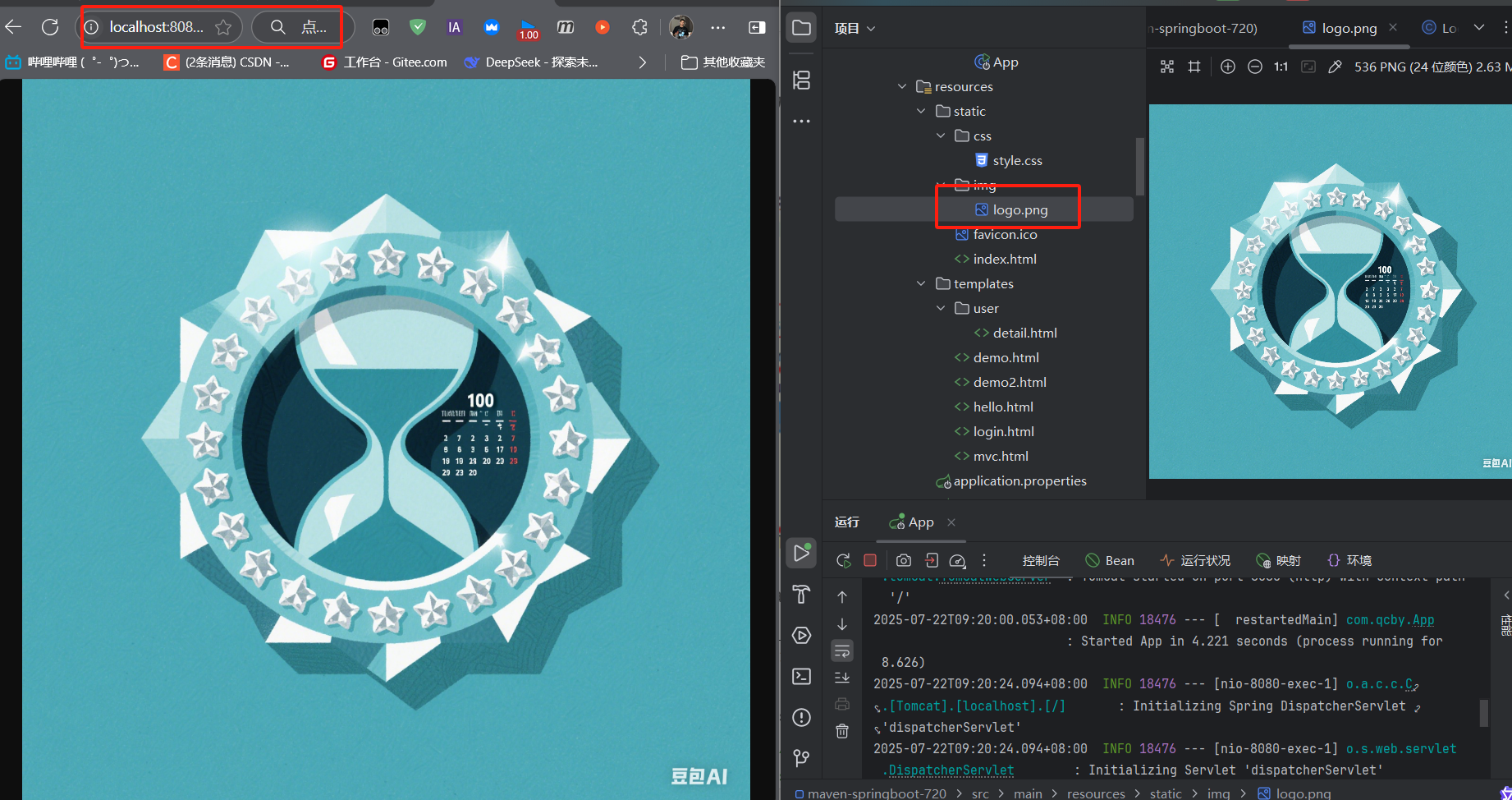Take a thread dump camera icon
Screen dimensions: 1512x800
[904, 560]
